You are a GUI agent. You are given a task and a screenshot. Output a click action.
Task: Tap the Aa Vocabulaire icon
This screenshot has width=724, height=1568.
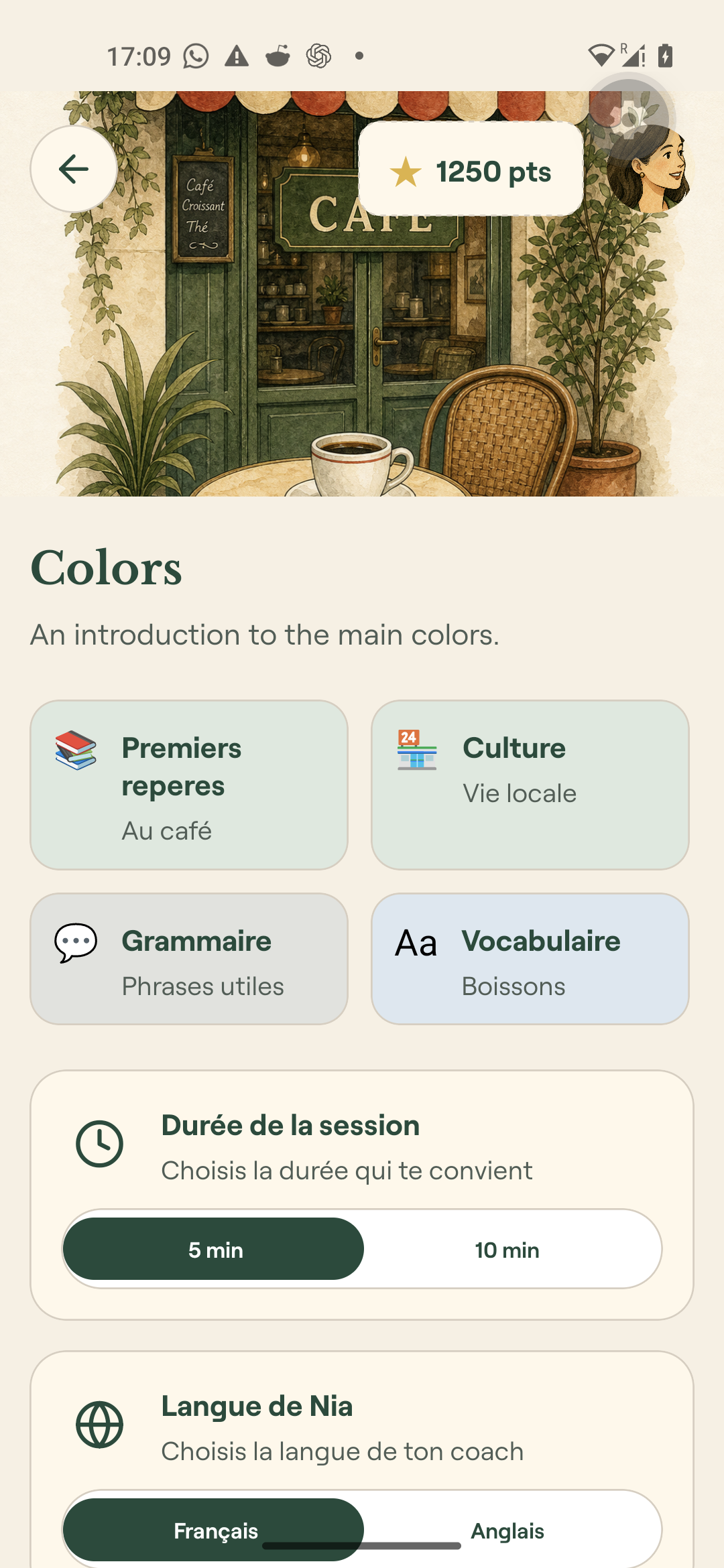coord(416,943)
